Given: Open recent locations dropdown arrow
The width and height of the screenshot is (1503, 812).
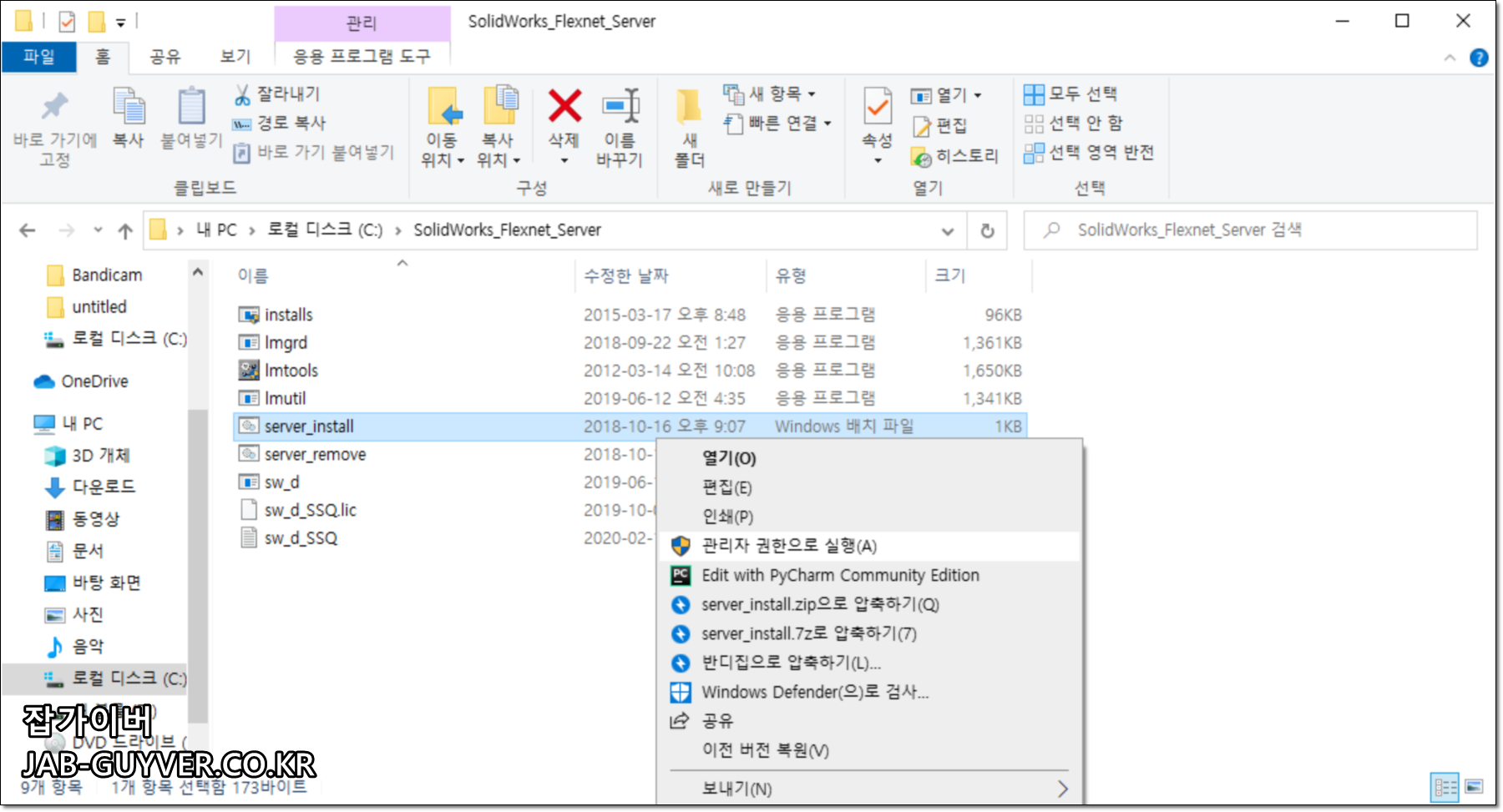Looking at the screenshot, I should tap(98, 230).
